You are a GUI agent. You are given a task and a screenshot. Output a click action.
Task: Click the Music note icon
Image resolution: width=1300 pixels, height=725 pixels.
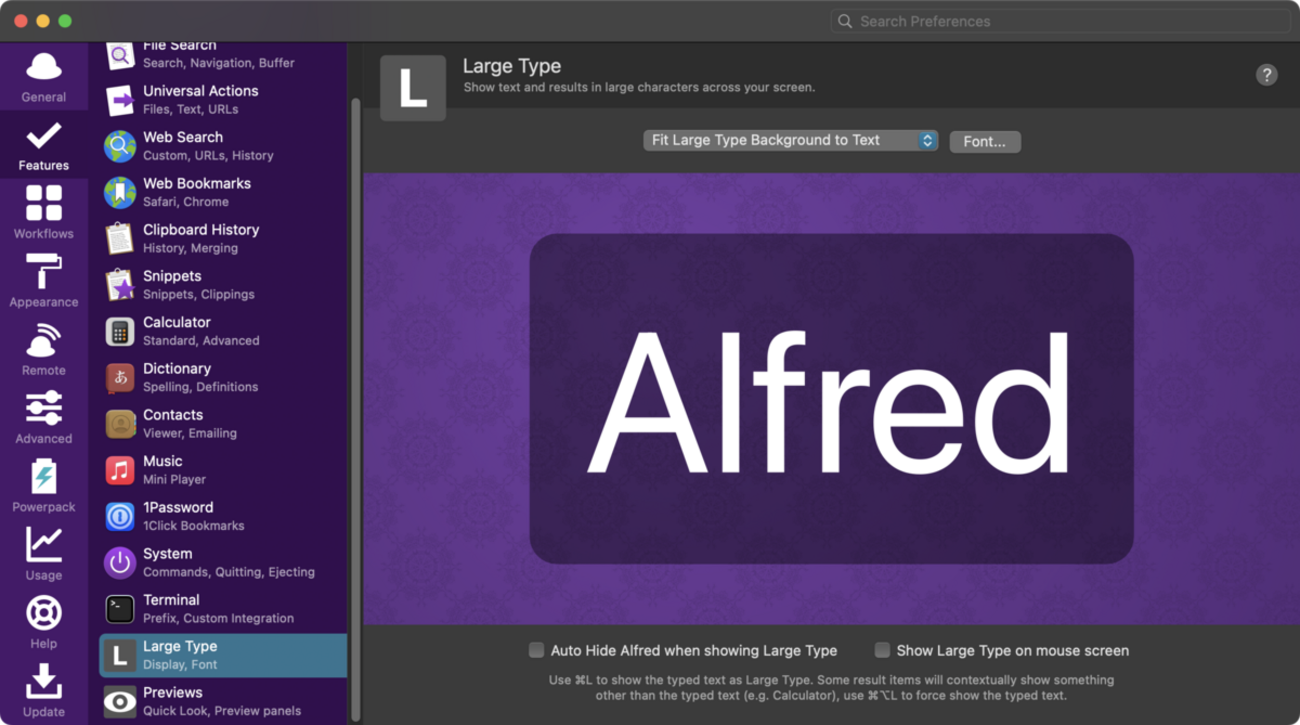tap(120, 470)
